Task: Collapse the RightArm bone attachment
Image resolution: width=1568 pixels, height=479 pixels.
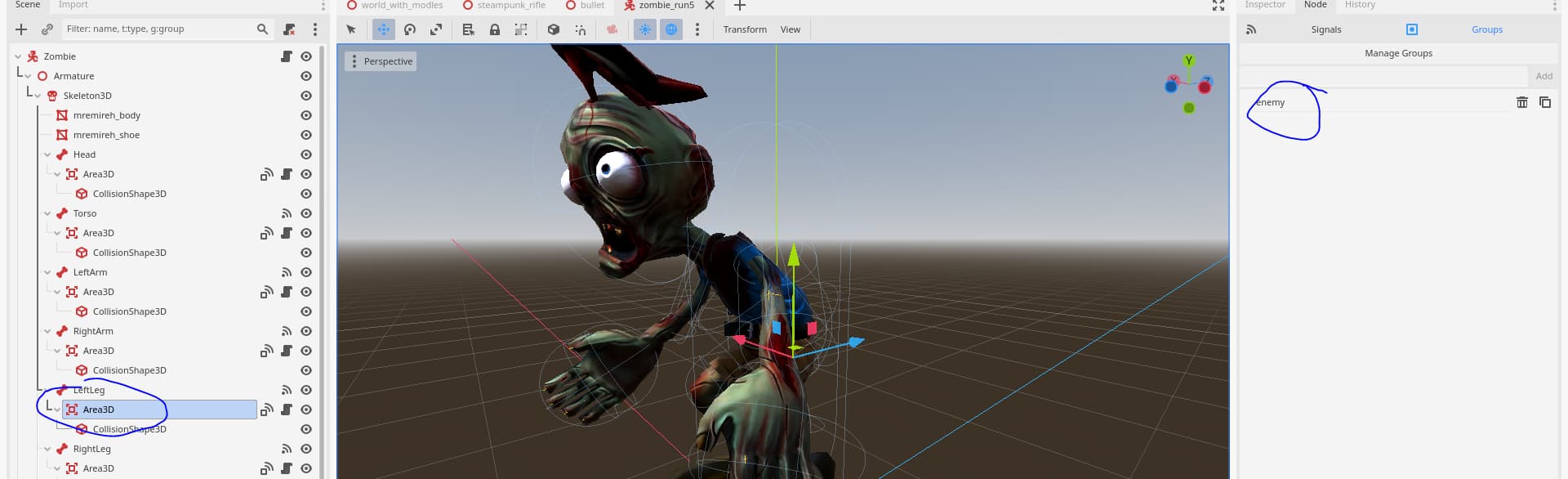Action: click(x=47, y=331)
